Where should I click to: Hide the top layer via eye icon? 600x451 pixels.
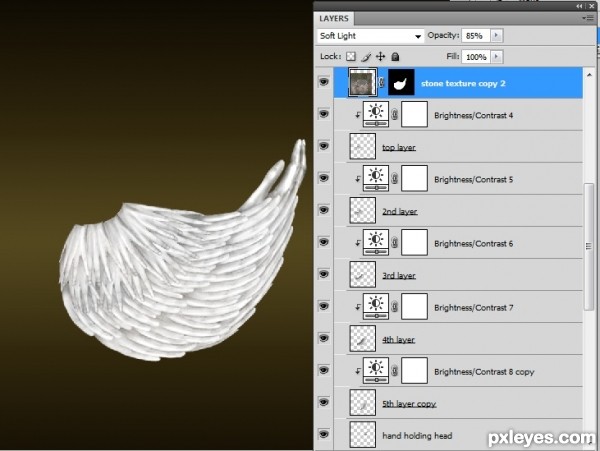pyautogui.click(x=324, y=146)
